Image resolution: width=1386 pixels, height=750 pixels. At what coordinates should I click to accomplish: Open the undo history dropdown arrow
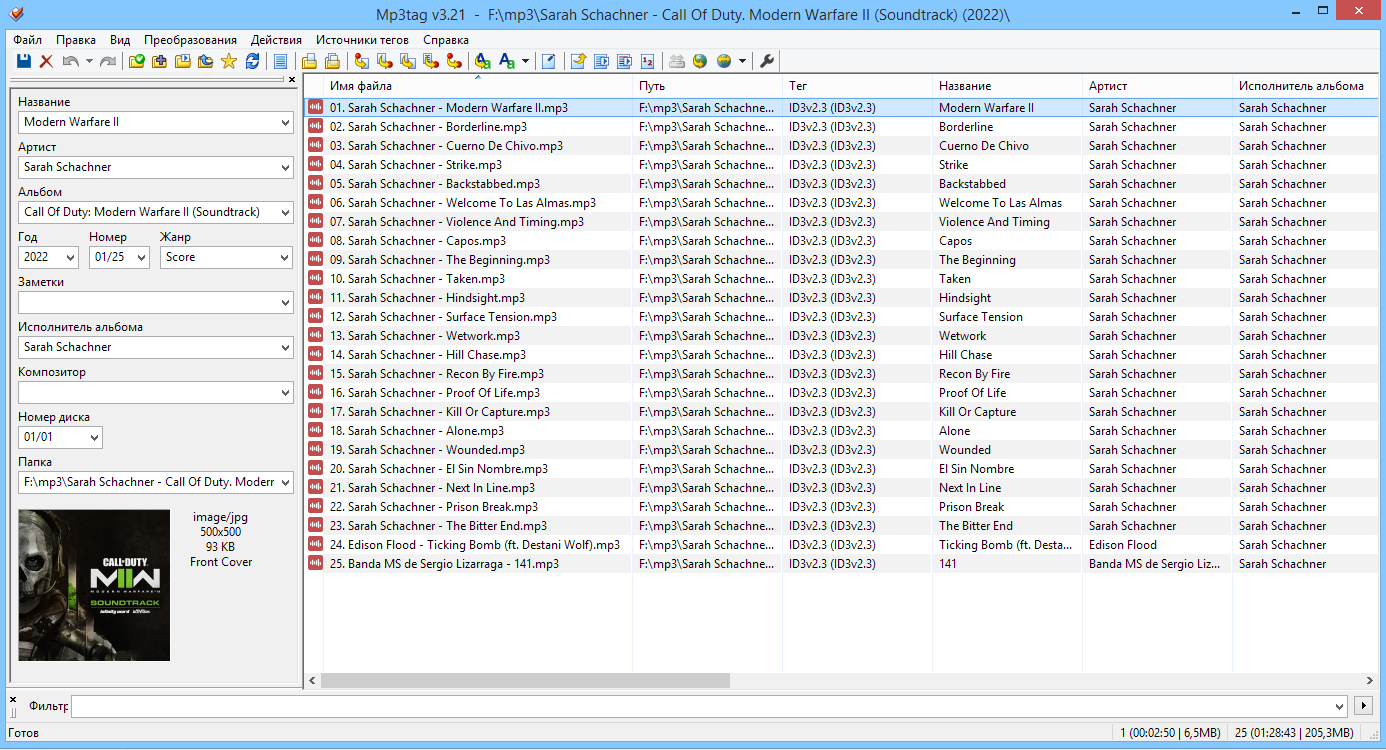(x=89, y=61)
